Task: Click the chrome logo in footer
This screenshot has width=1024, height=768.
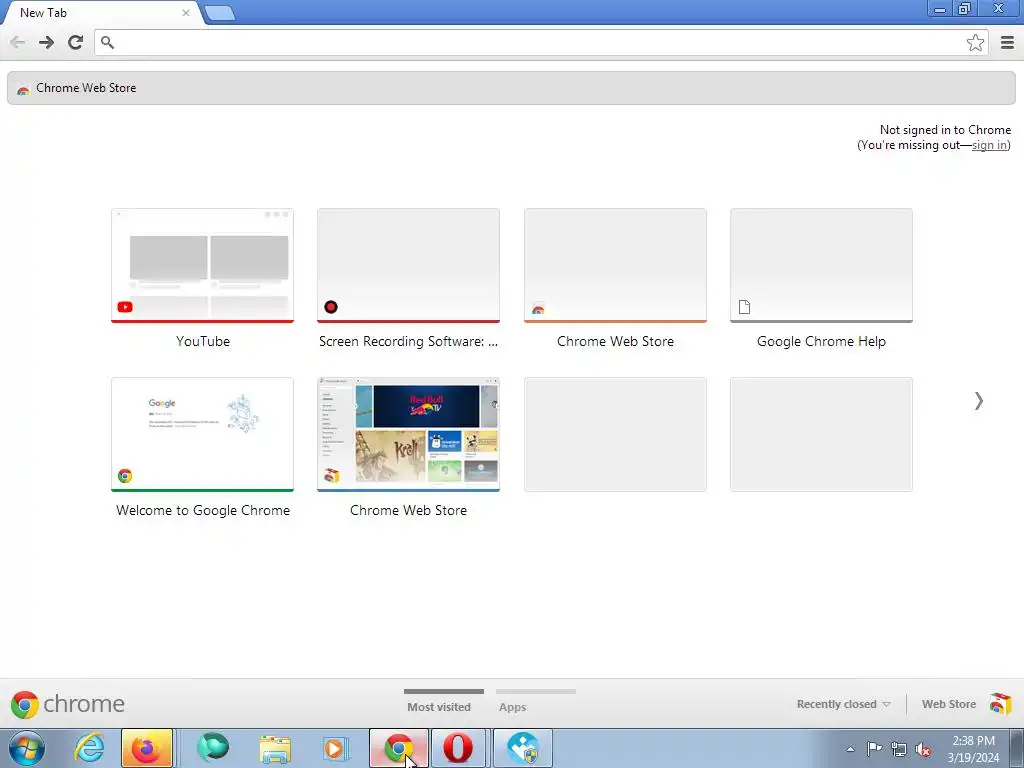Action: tap(67, 704)
